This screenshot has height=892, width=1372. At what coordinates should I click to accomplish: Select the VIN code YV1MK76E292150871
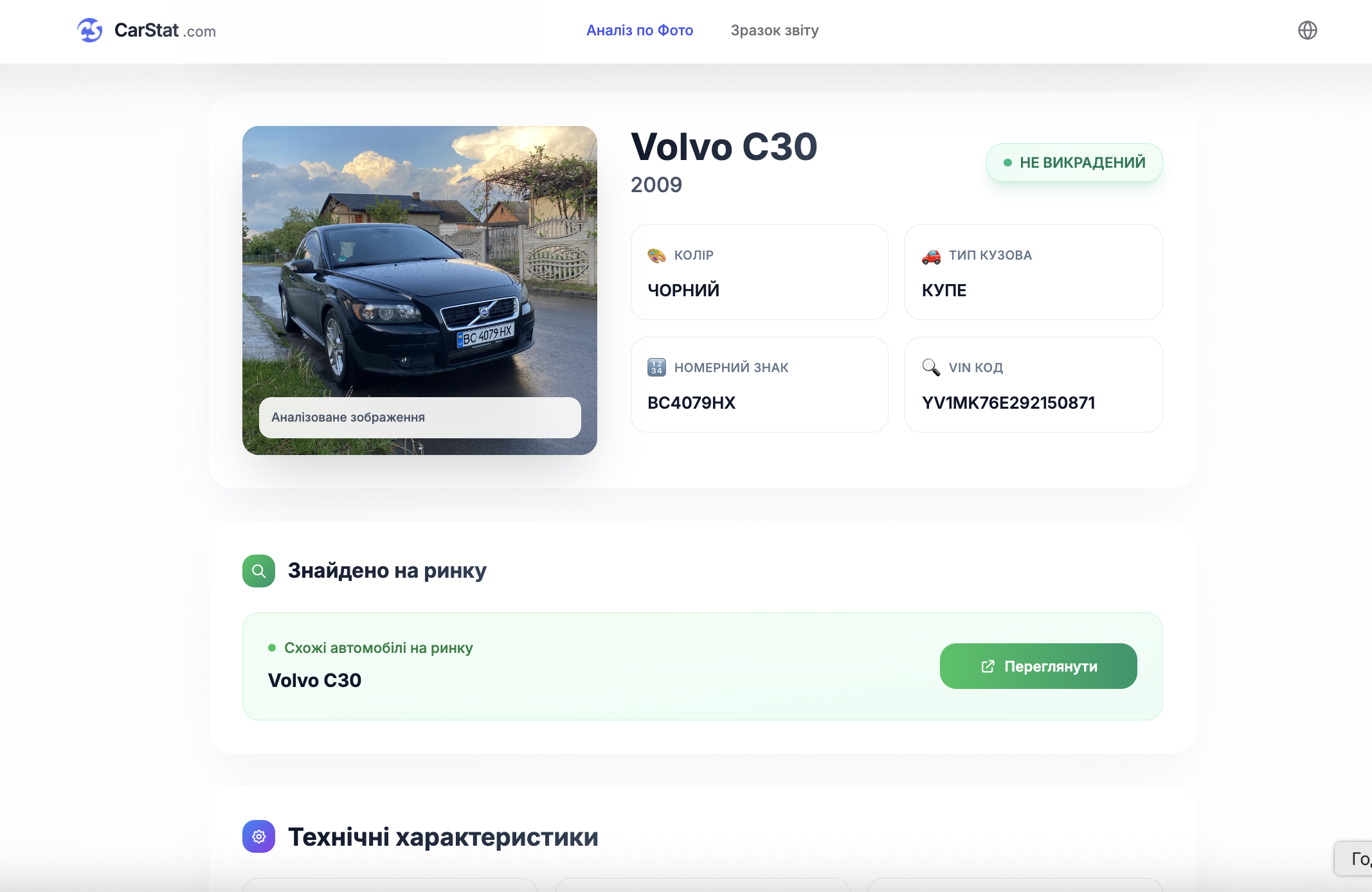point(1008,403)
